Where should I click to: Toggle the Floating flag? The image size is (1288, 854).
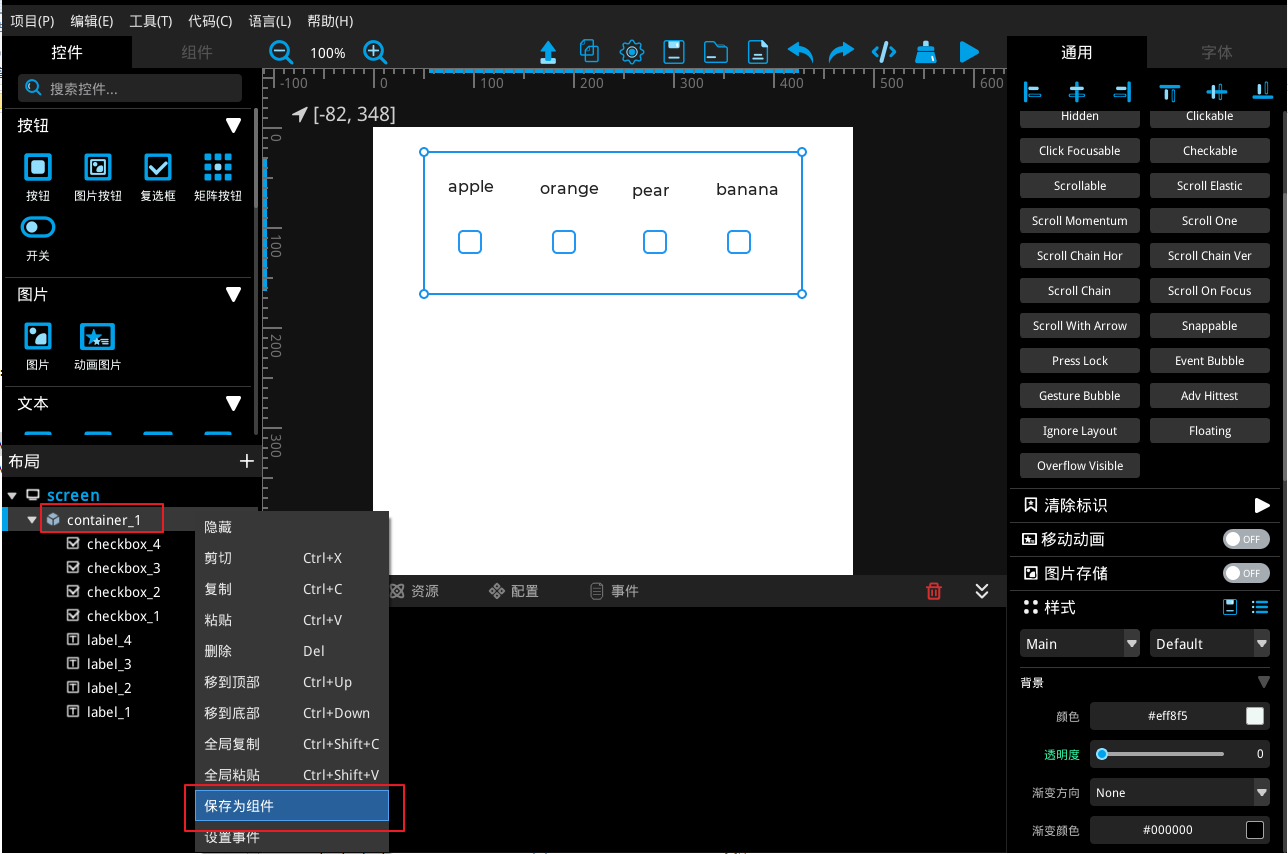1210,431
